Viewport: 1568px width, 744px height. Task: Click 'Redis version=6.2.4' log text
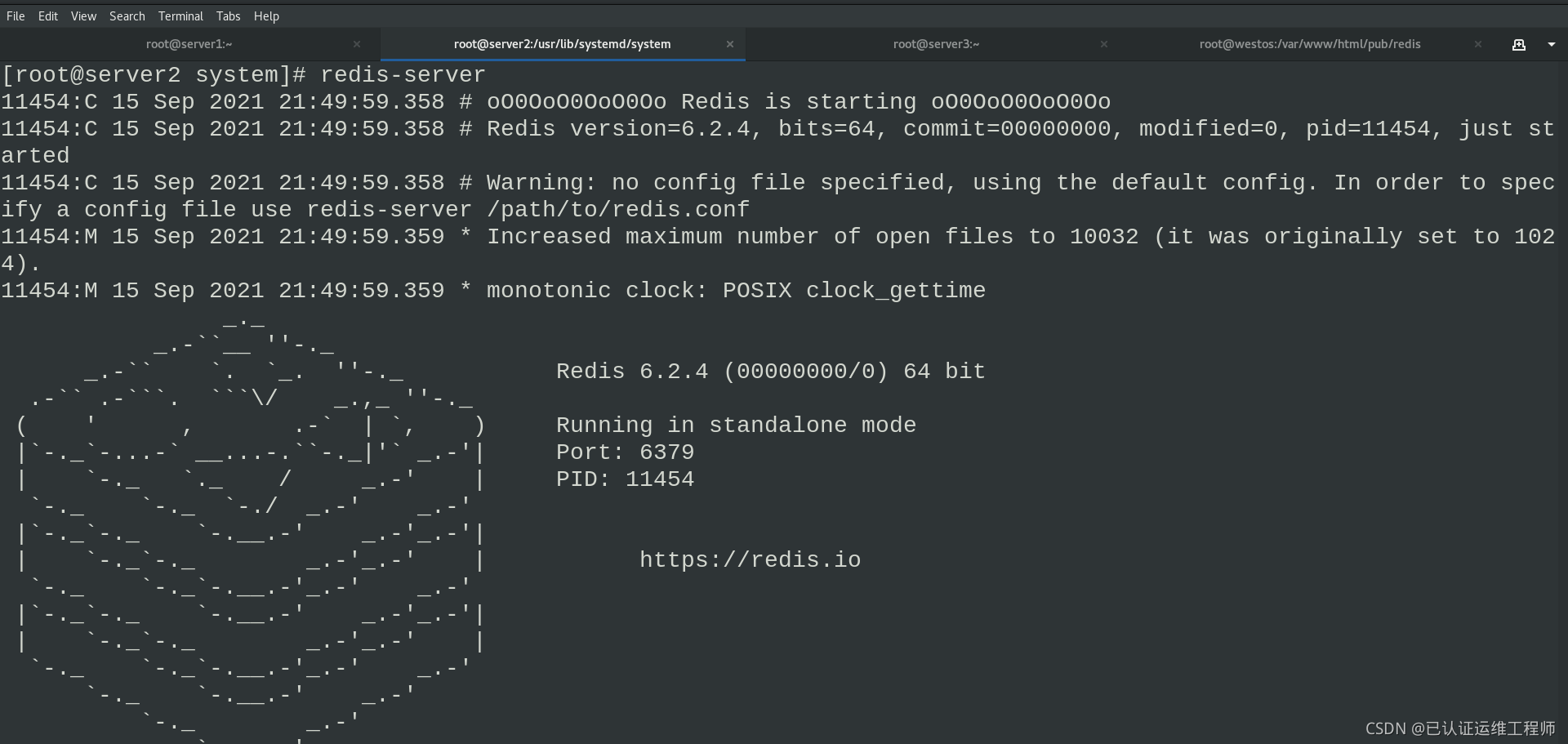tap(618, 128)
